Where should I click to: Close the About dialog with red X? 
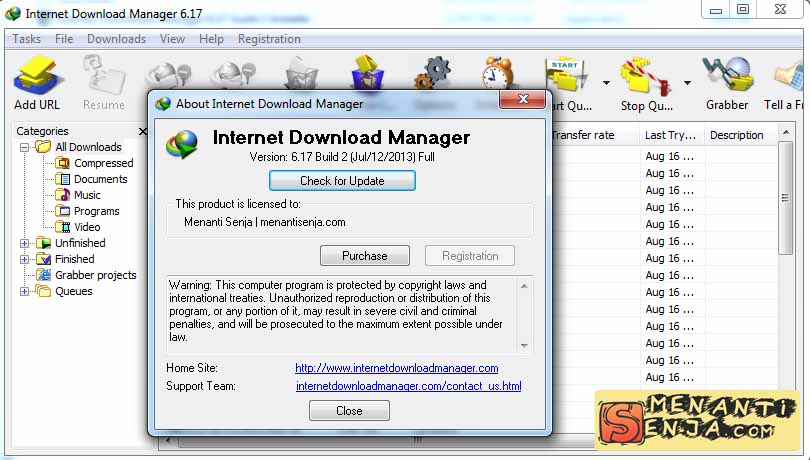[522, 99]
